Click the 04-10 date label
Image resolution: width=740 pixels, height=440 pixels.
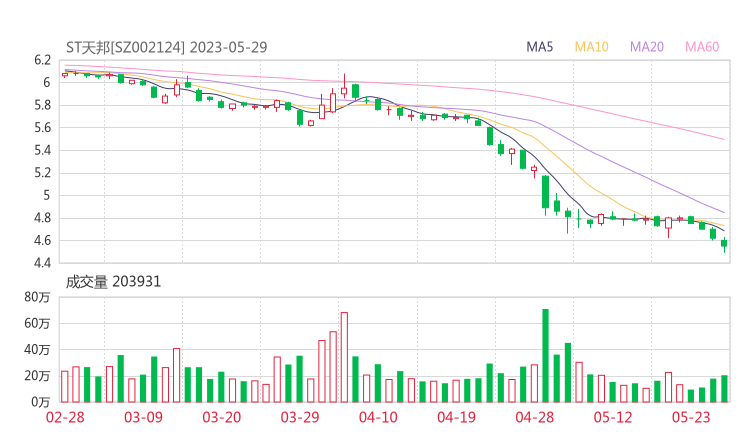click(378, 417)
